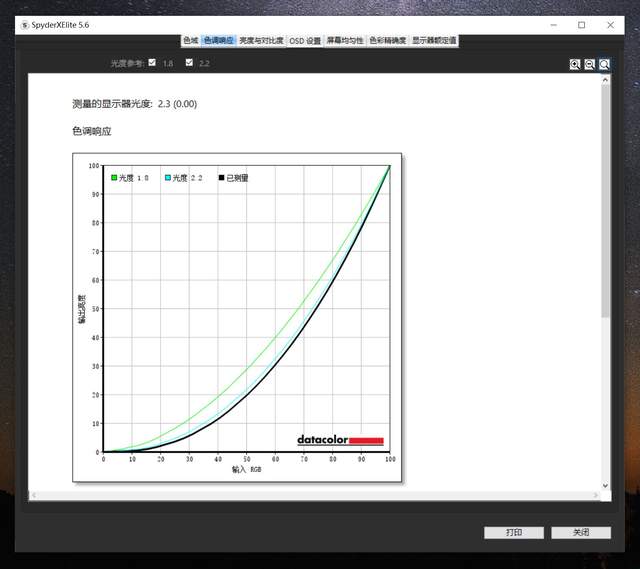Screen dimensions: 640x569
Task: Click the 输出亮度 vertical axis label
Action: coord(82,309)
